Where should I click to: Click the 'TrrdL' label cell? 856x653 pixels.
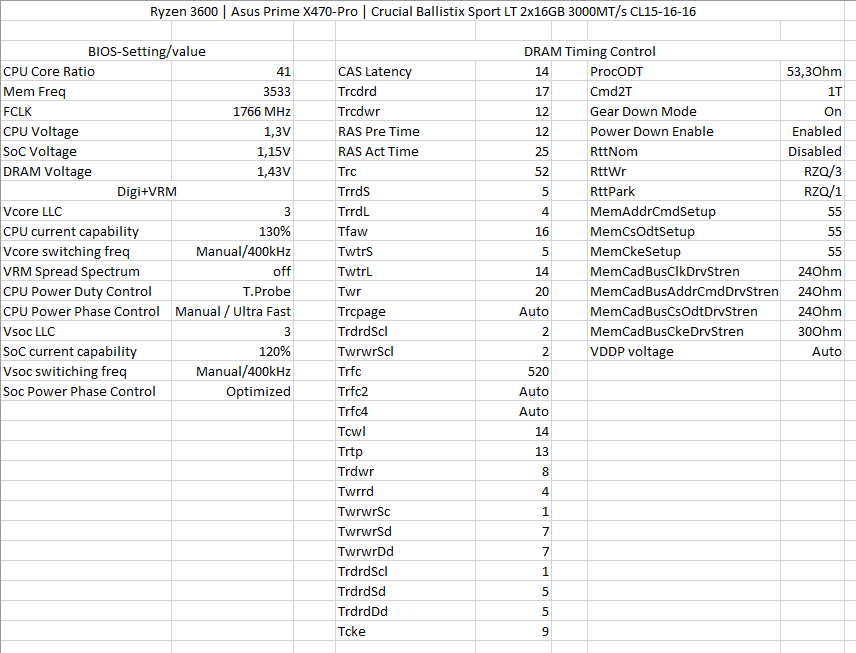tap(406, 211)
